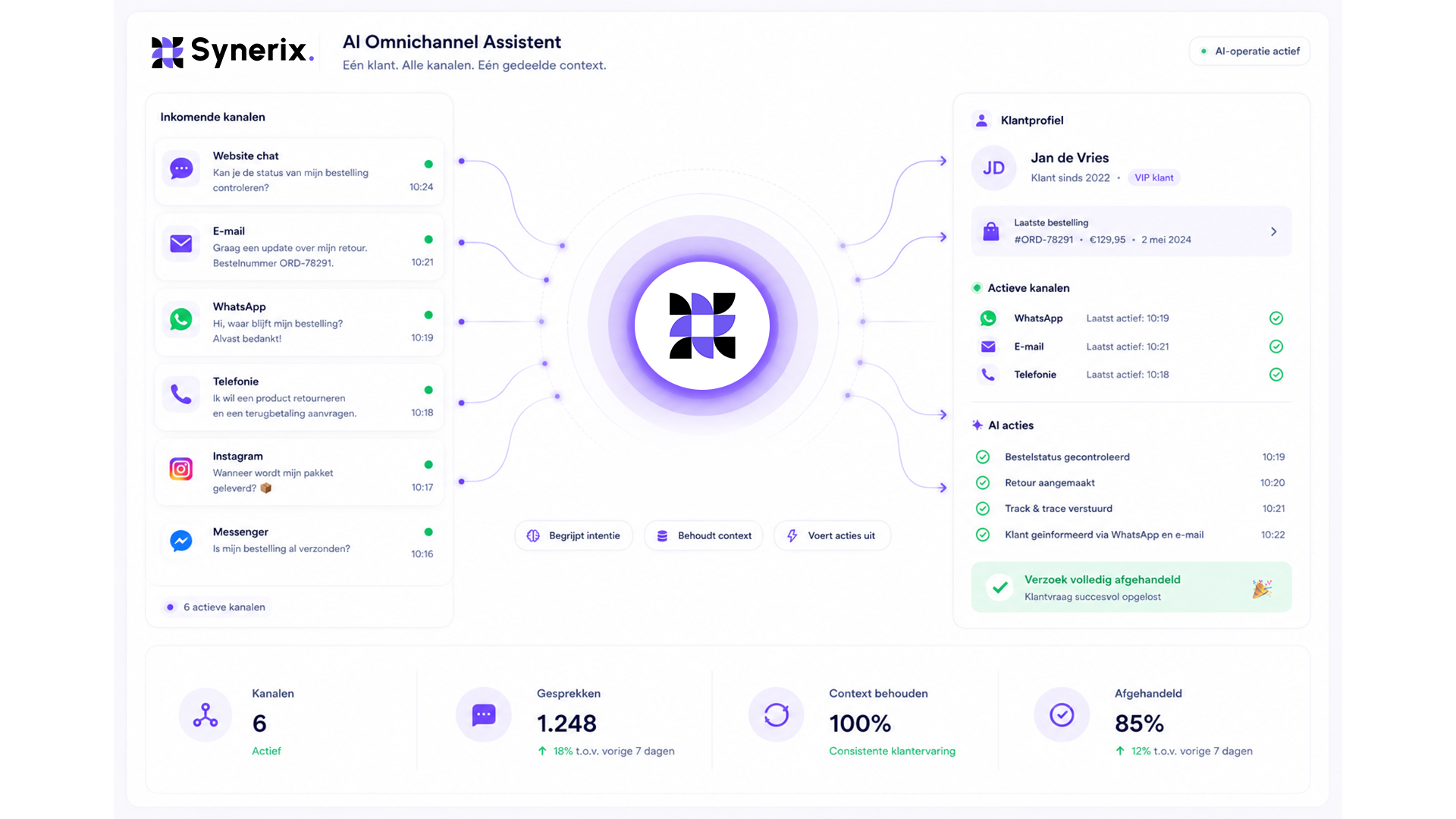Click the lightning icon in Voert acties uit
Viewport: 1456px width, 819px height.
(x=792, y=535)
